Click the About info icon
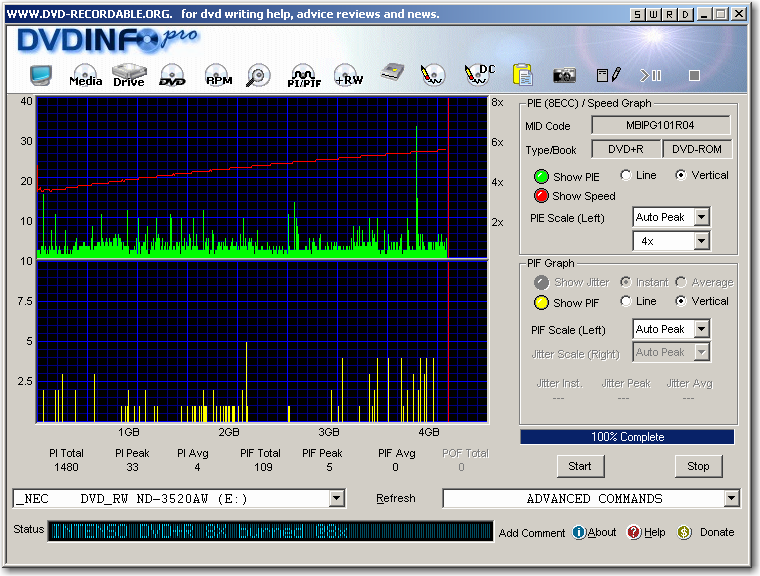The image size is (760, 576). point(579,532)
